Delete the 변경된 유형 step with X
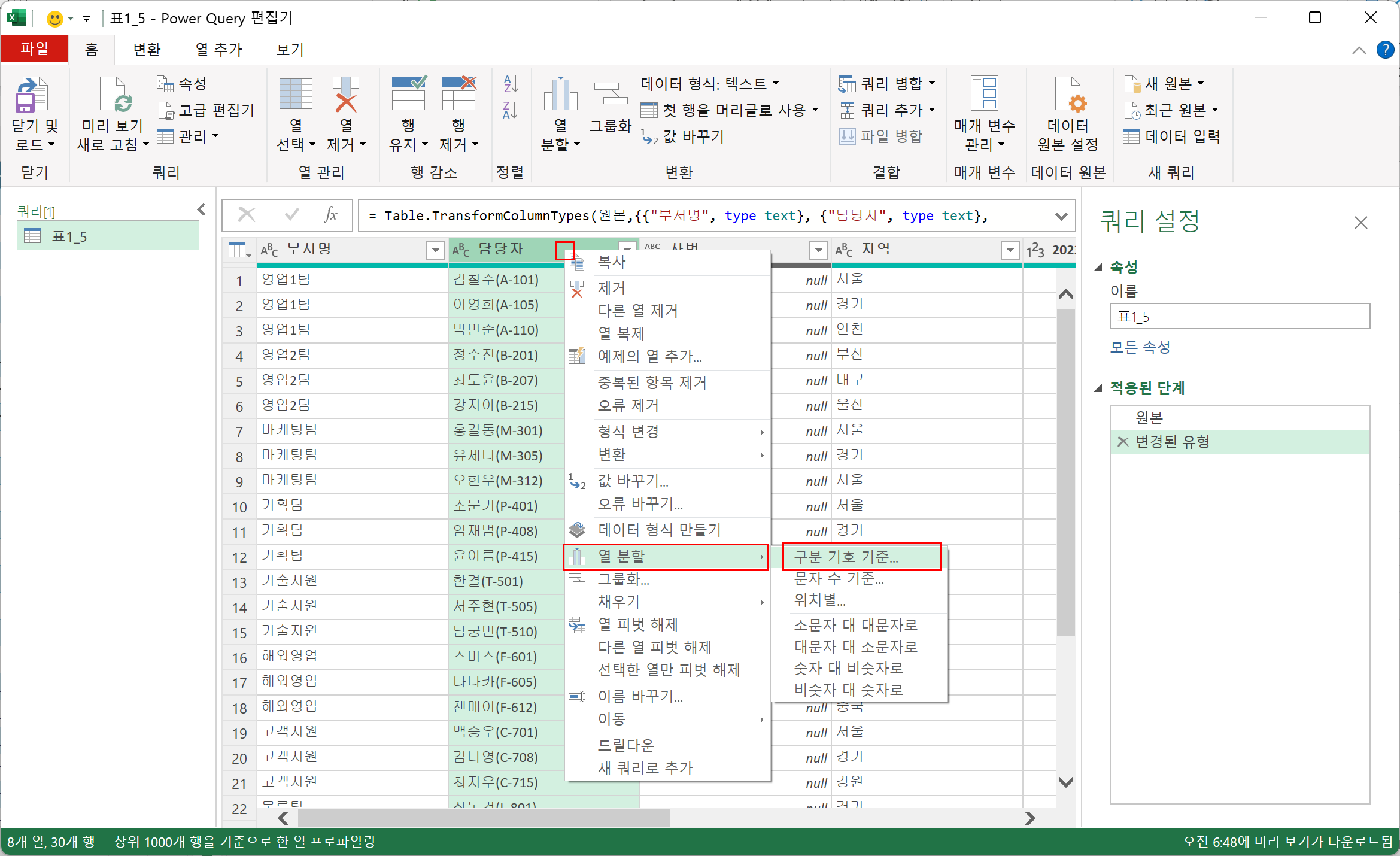1400x856 pixels. coord(1123,442)
